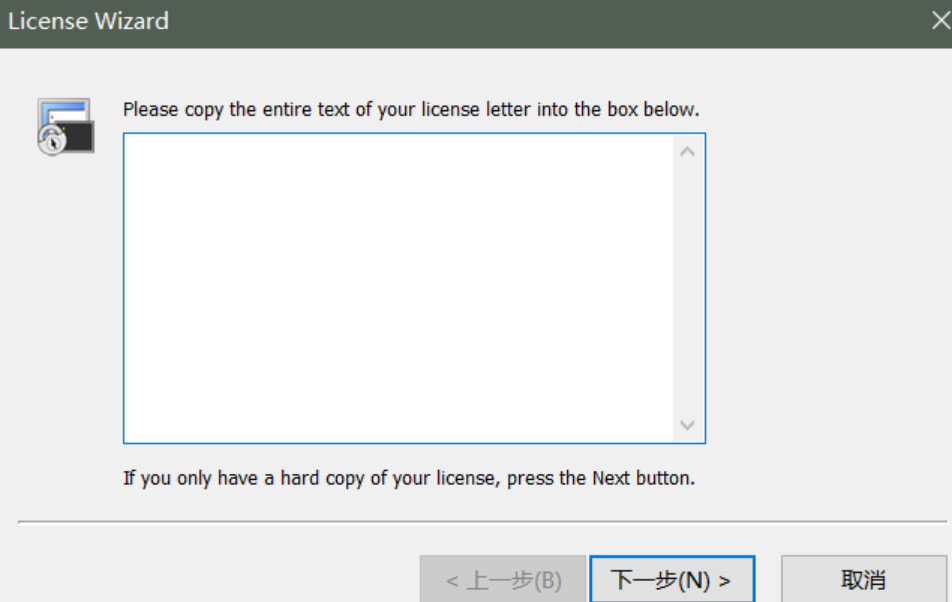Close the License Wizard dialog
This screenshot has height=602, width=952.
pos(940,21)
